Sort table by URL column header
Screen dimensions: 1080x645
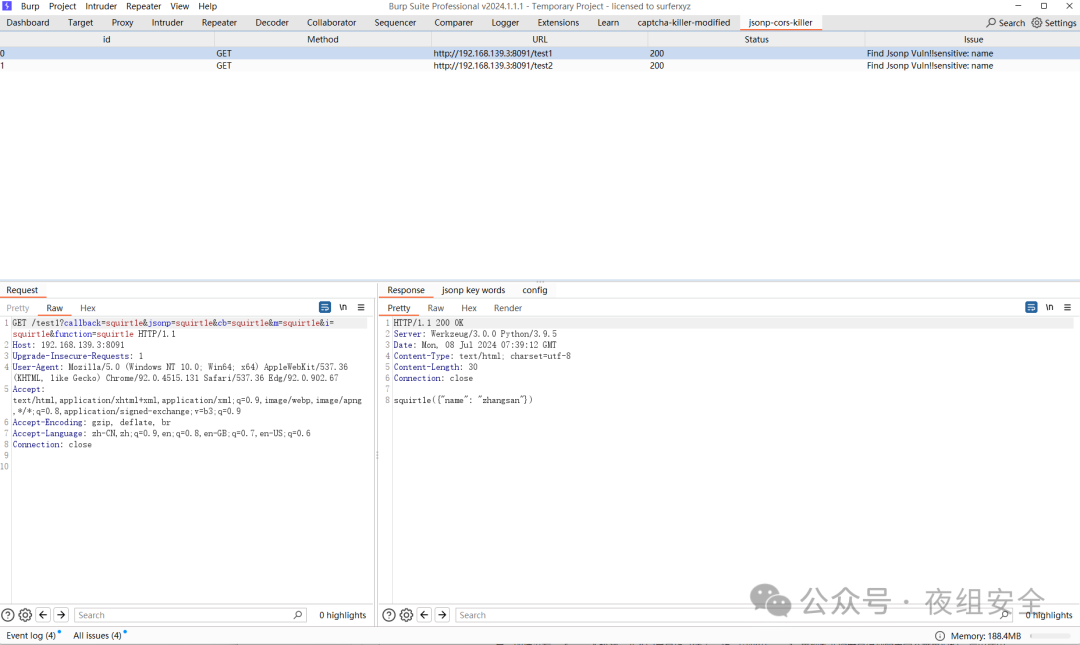click(539, 39)
